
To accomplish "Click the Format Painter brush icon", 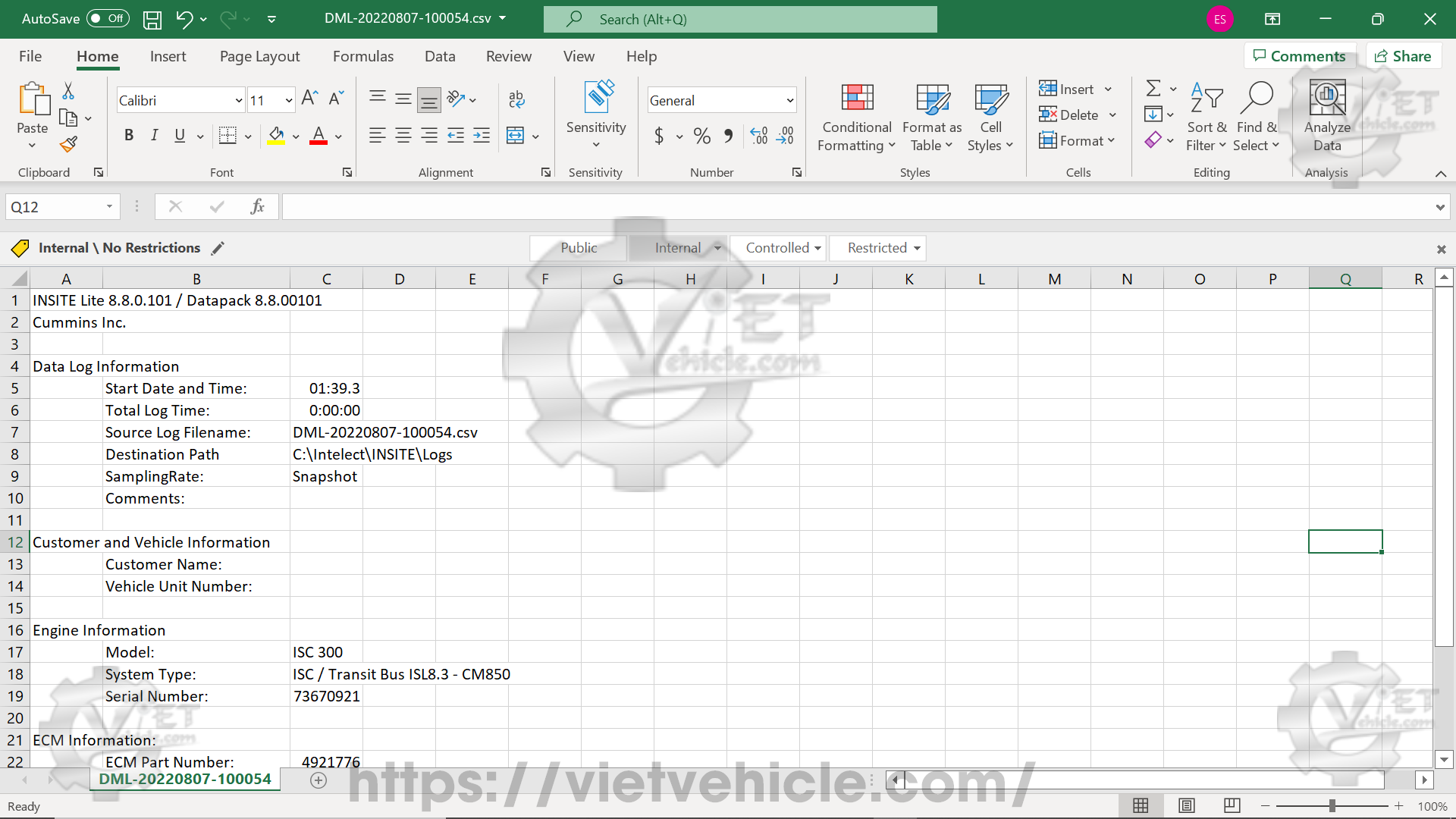I will [69, 144].
